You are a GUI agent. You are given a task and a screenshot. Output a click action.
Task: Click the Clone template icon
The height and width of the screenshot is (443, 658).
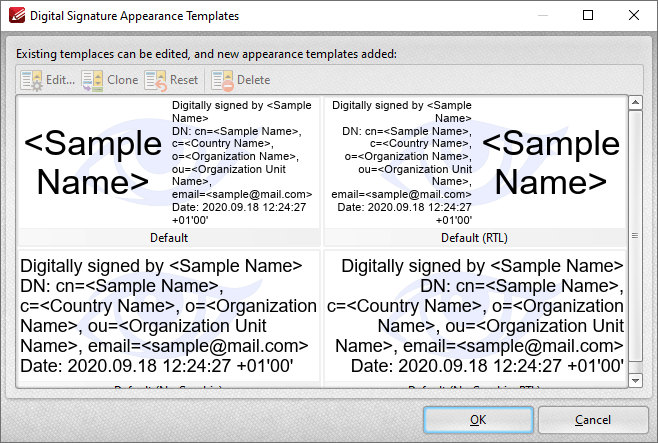point(92,80)
